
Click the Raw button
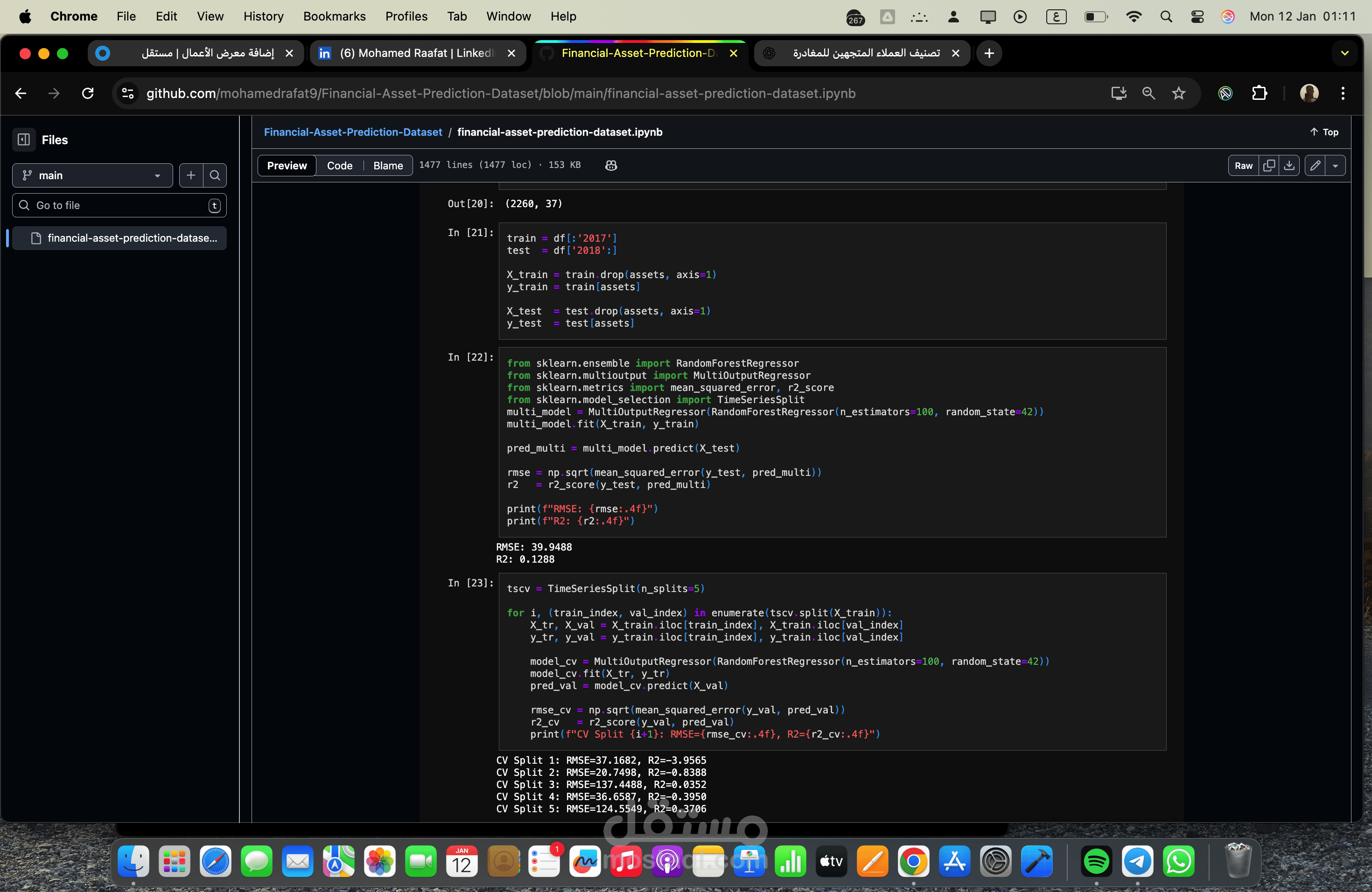pyautogui.click(x=1244, y=165)
